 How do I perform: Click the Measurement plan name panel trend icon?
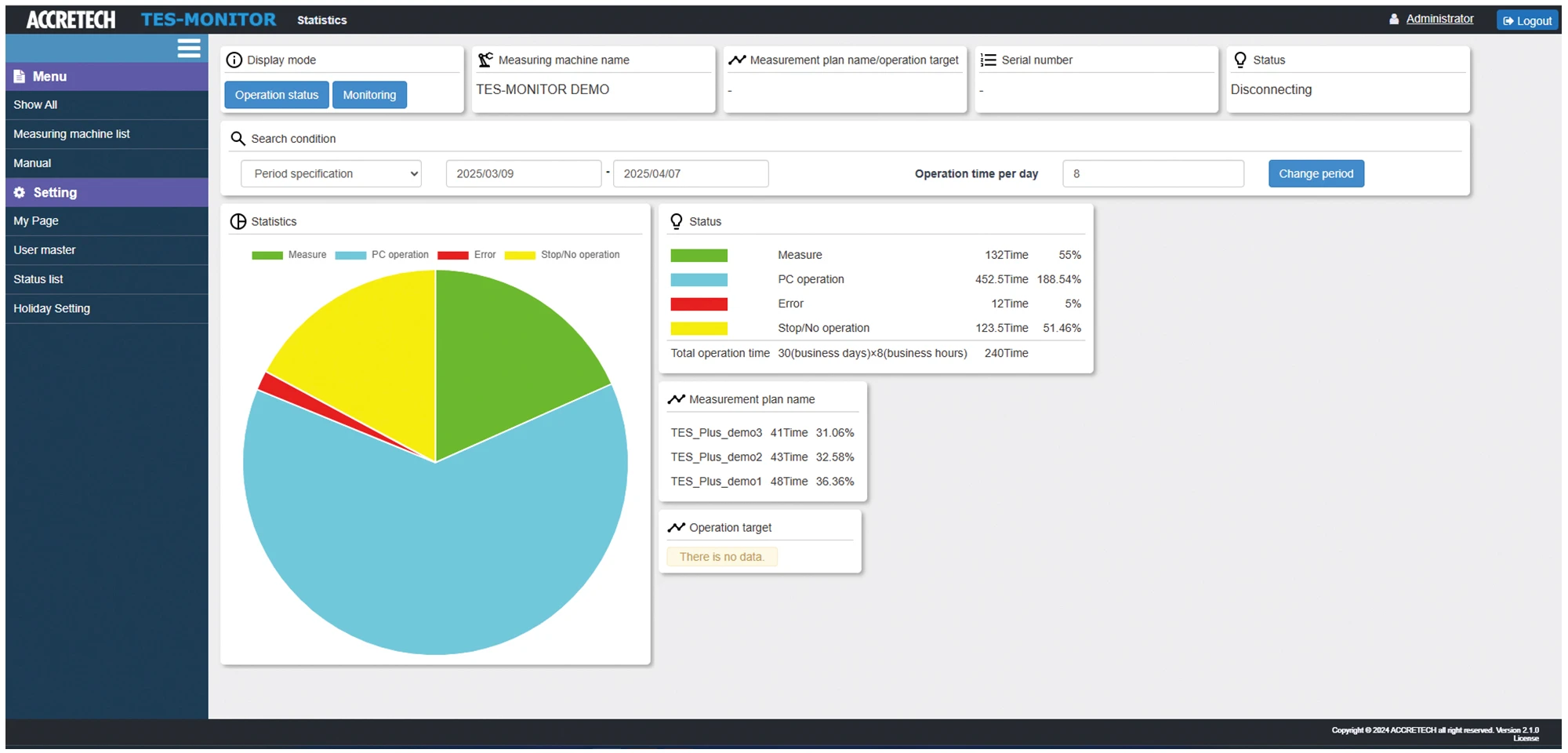(677, 399)
